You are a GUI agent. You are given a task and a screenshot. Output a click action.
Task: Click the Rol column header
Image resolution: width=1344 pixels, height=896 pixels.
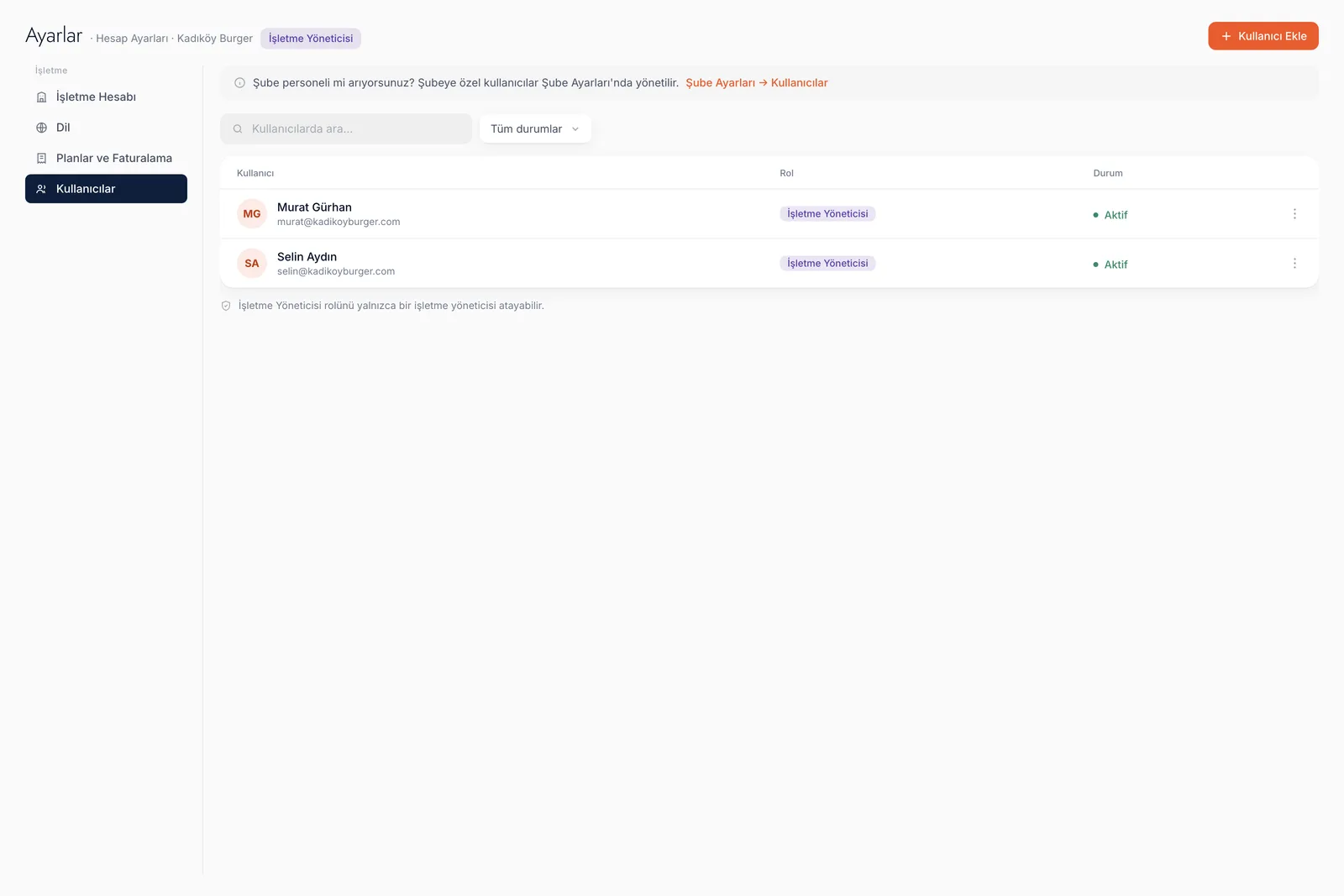(786, 173)
